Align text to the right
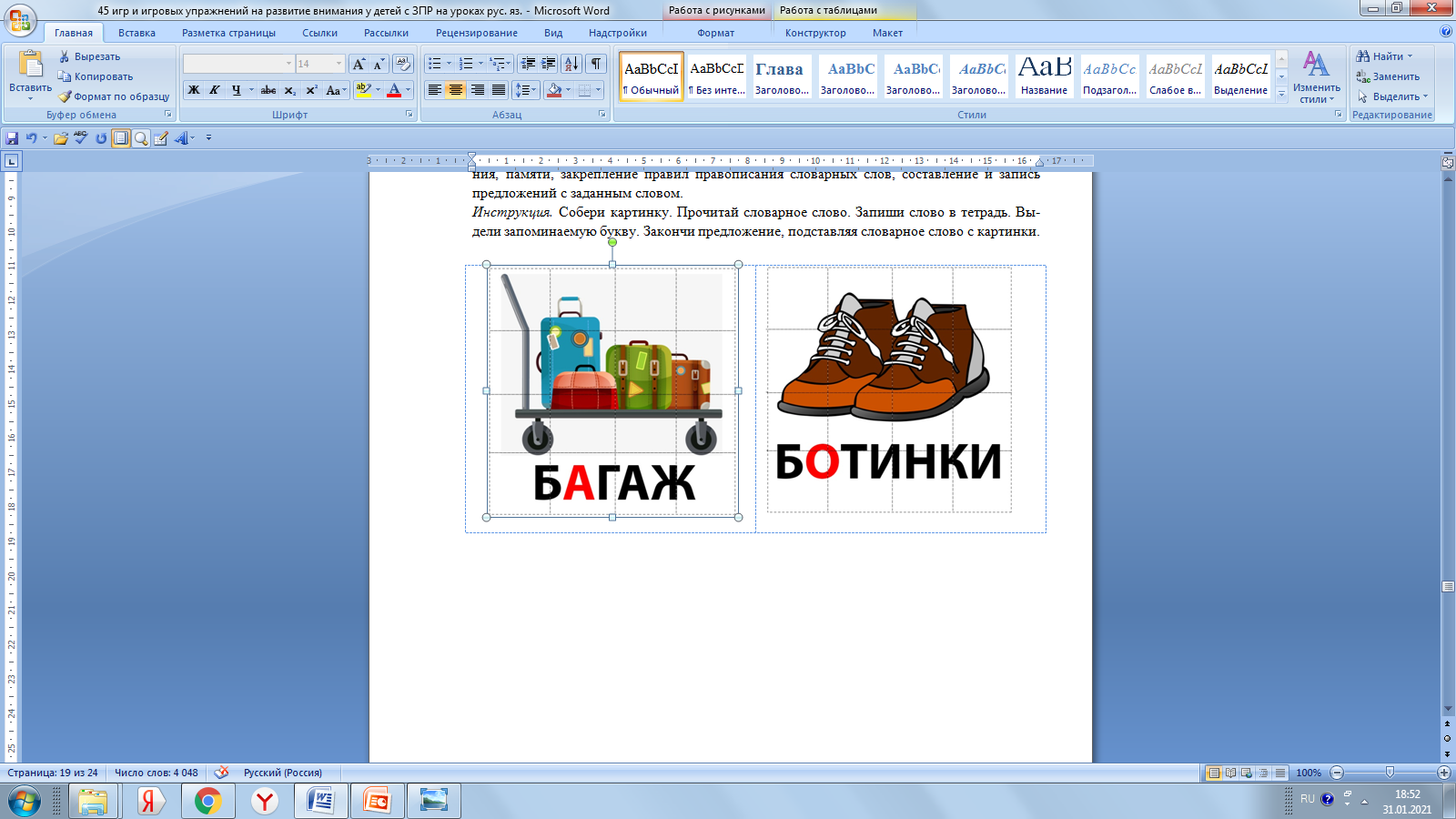 tap(477, 90)
